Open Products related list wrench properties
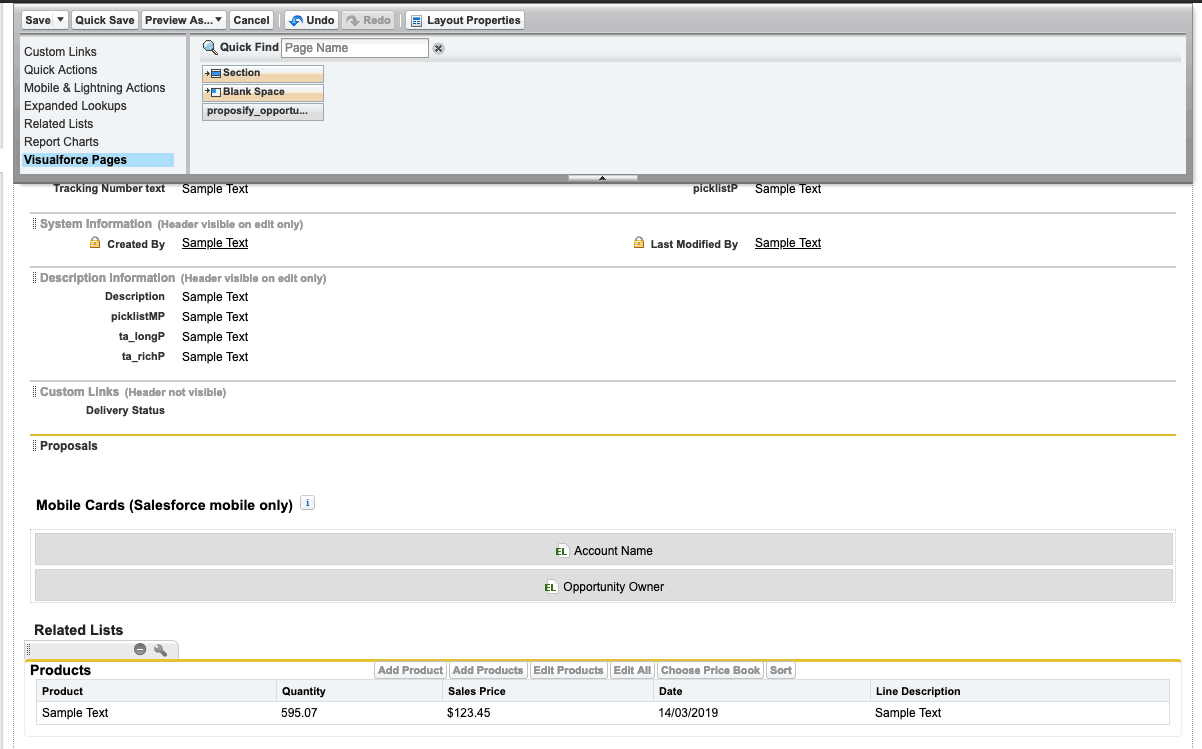1202x749 pixels. coord(160,650)
